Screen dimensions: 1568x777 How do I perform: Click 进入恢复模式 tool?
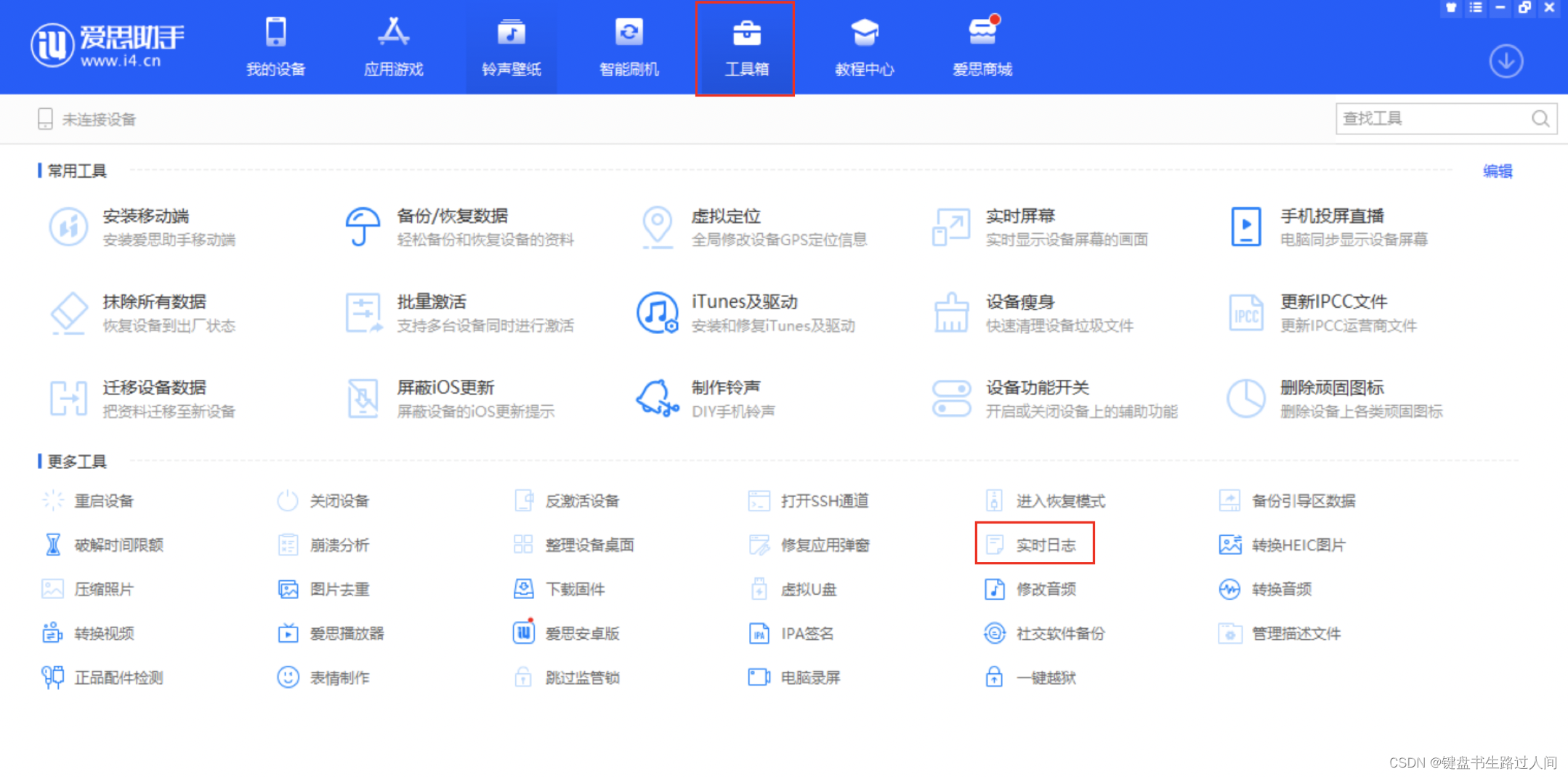(1045, 501)
